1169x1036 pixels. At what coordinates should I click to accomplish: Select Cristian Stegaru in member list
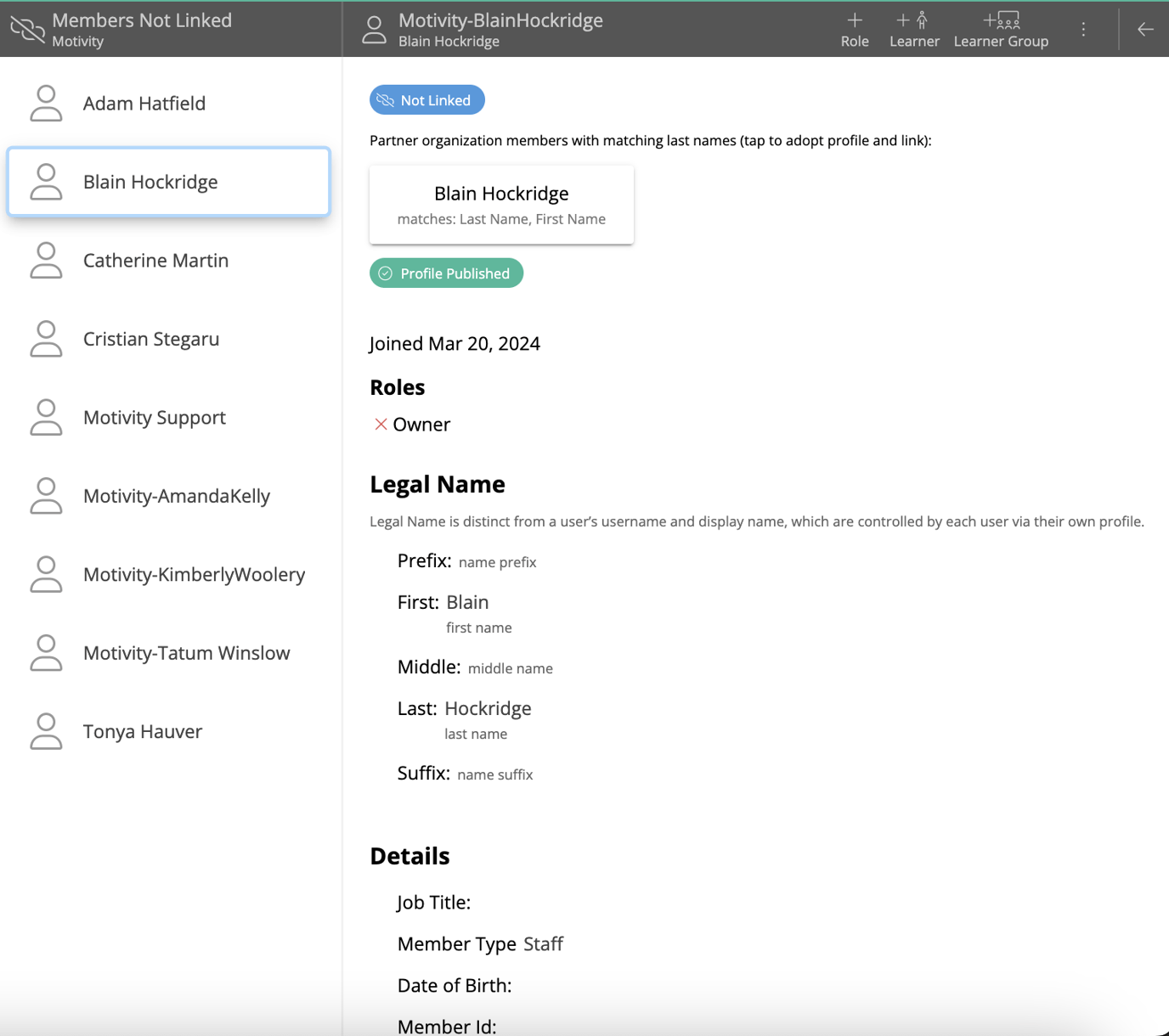pos(151,340)
